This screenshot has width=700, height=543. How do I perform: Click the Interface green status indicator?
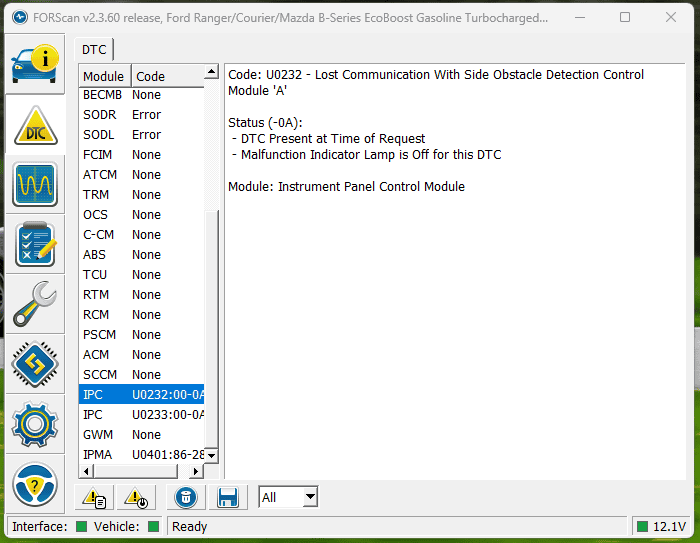tap(81, 526)
